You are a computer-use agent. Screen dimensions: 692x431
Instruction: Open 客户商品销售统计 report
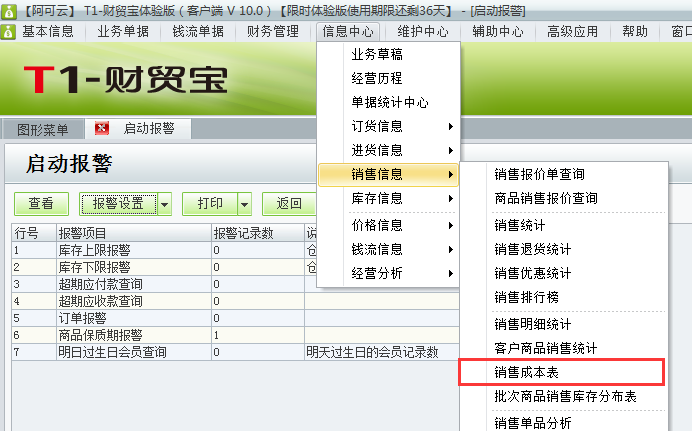(x=563, y=348)
